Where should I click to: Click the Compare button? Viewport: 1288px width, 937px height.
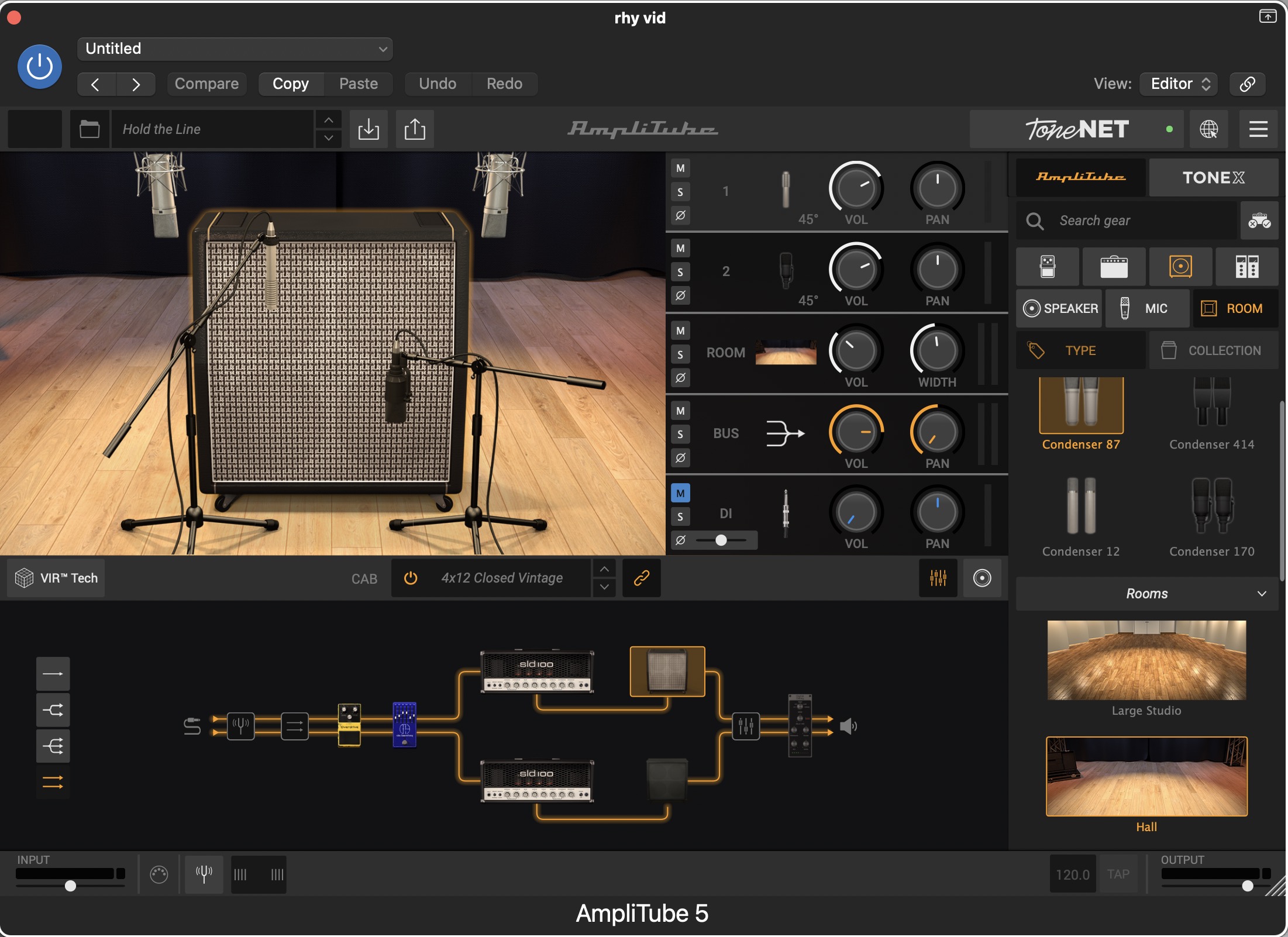click(x=206, y=84)
